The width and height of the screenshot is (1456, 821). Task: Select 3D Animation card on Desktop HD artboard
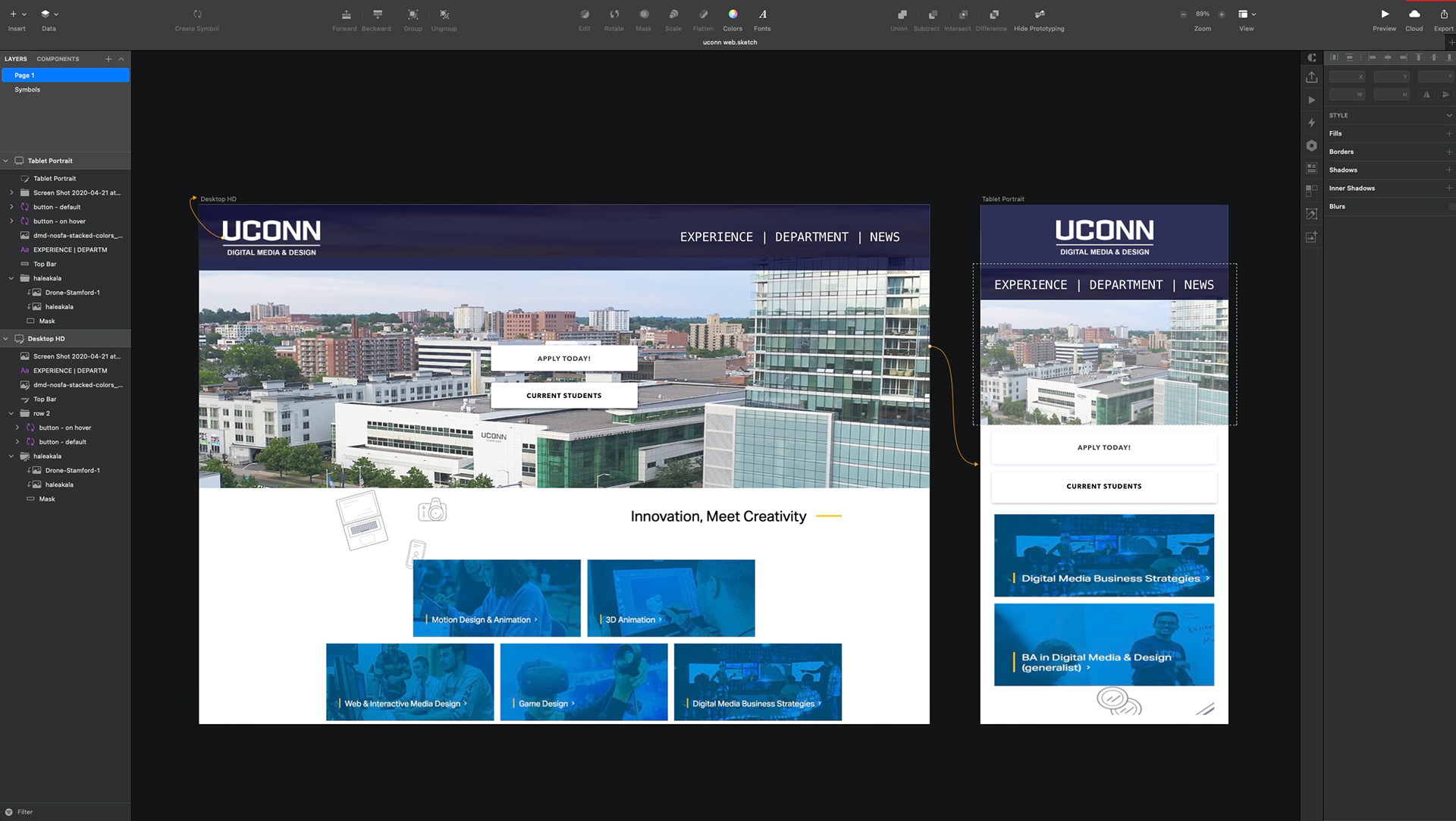pyautogui.click(x=671, y=598)
